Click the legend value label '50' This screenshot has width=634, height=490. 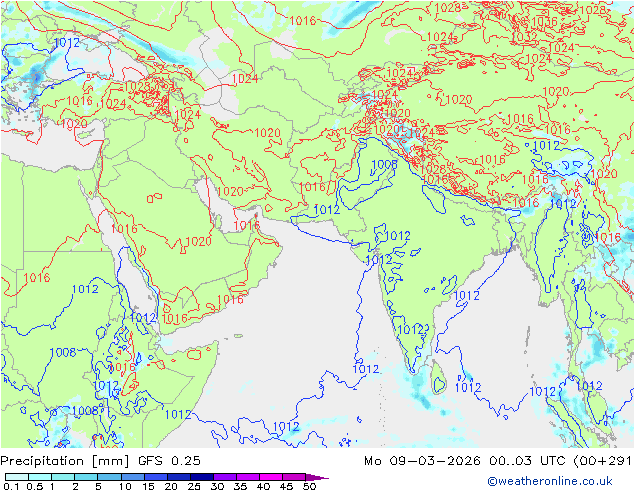tap(309, 486)
